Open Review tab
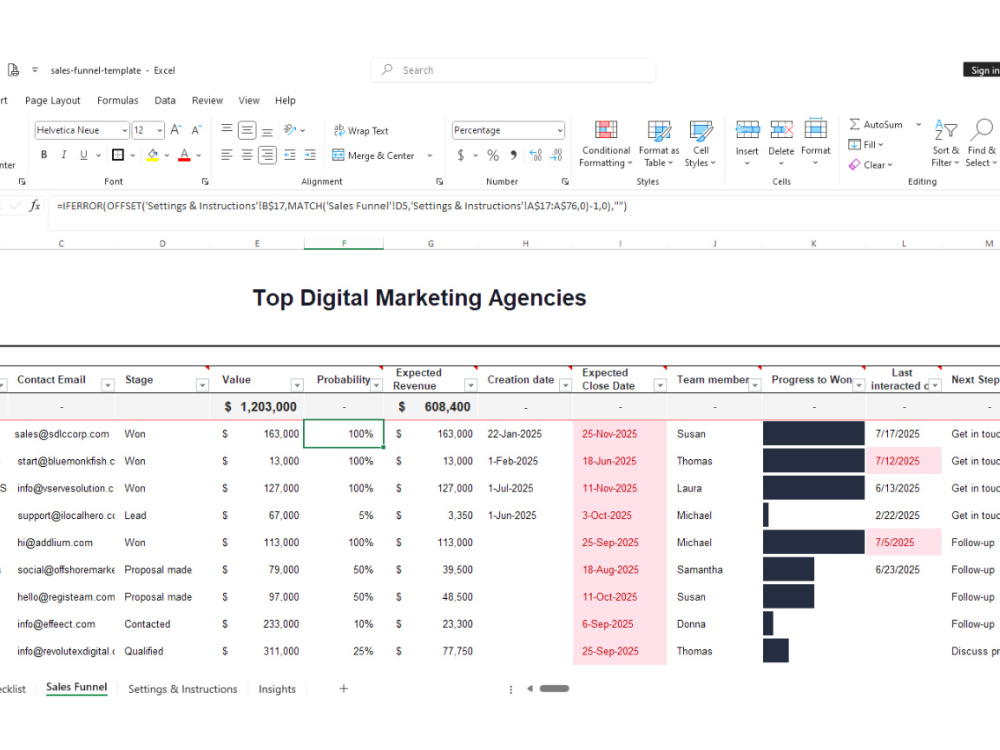The height and width of the screenshot is (750, 1000). pos(207,100)
